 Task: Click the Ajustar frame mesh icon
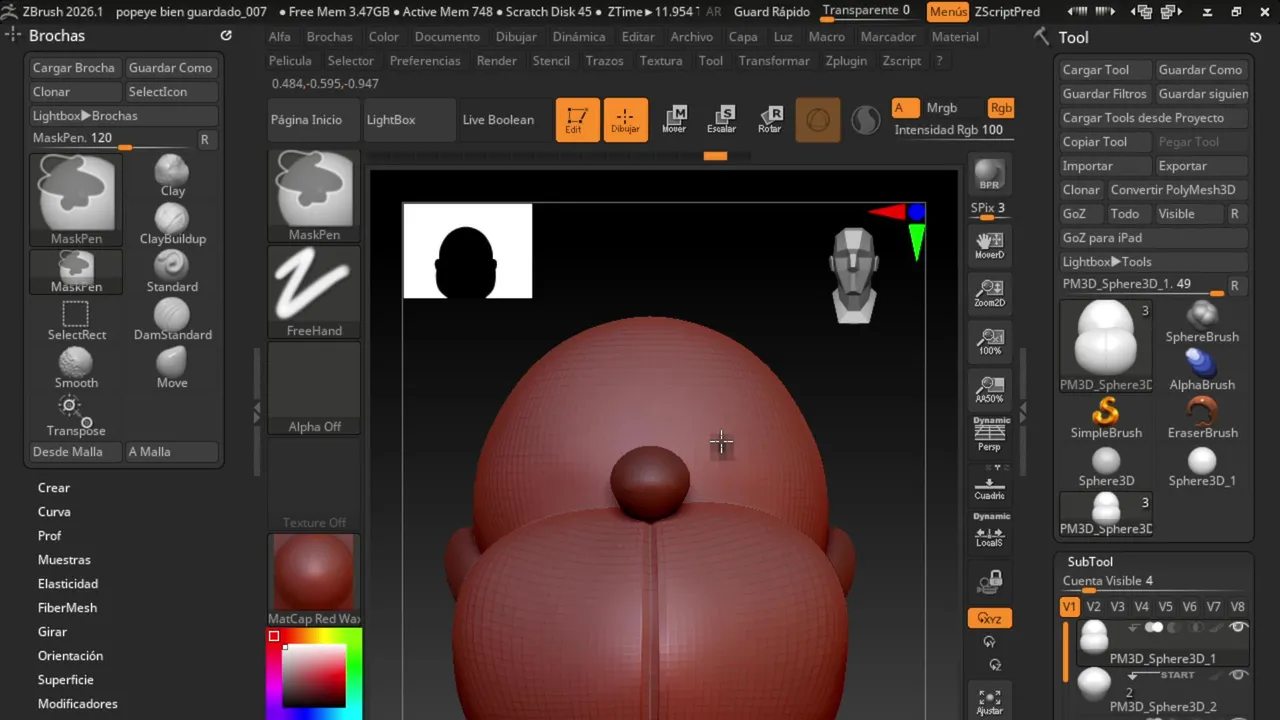(989, 702)
